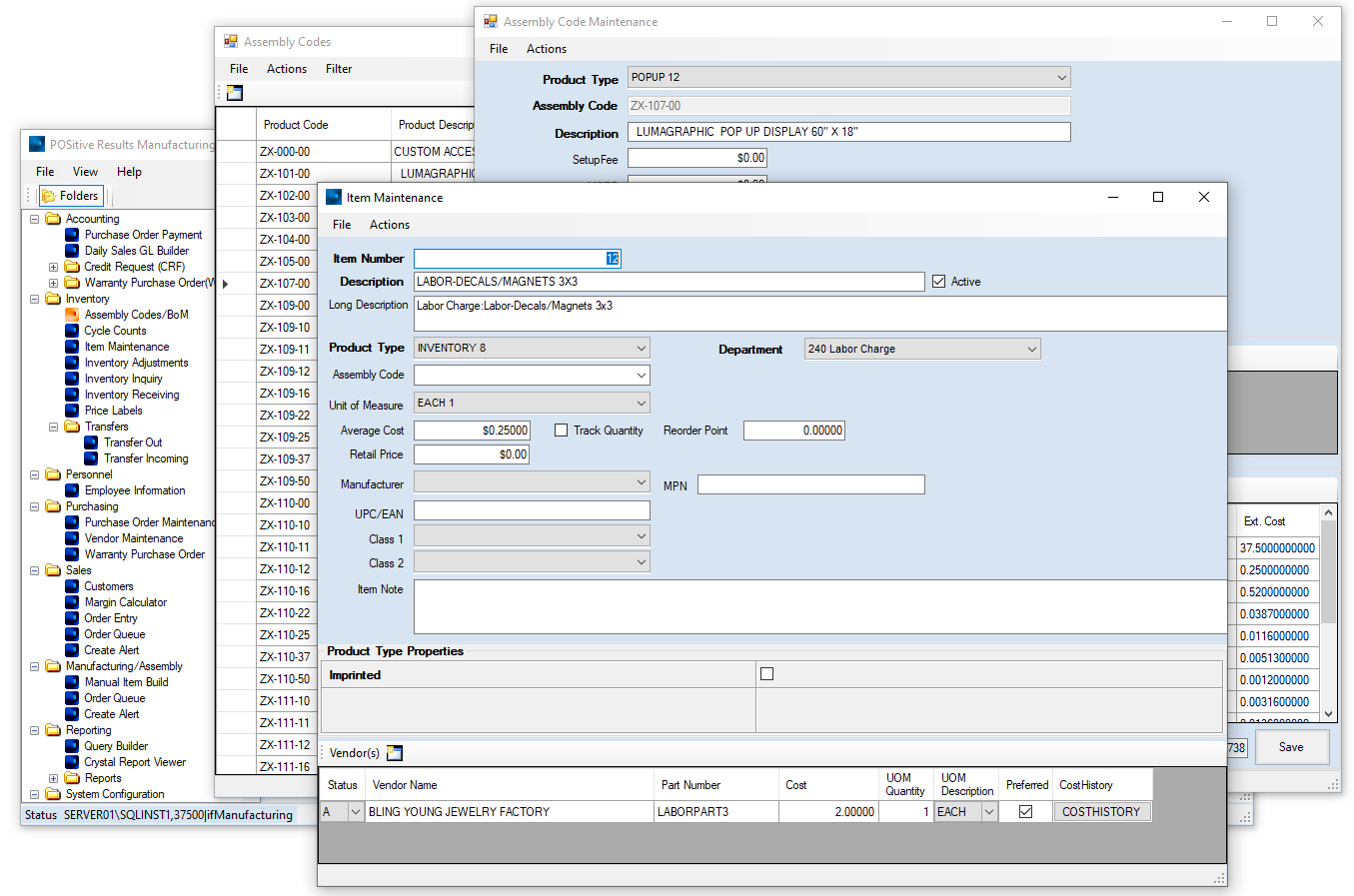
Task: Click the Vendor(s) add-record icon
Action: coord(395,753)
